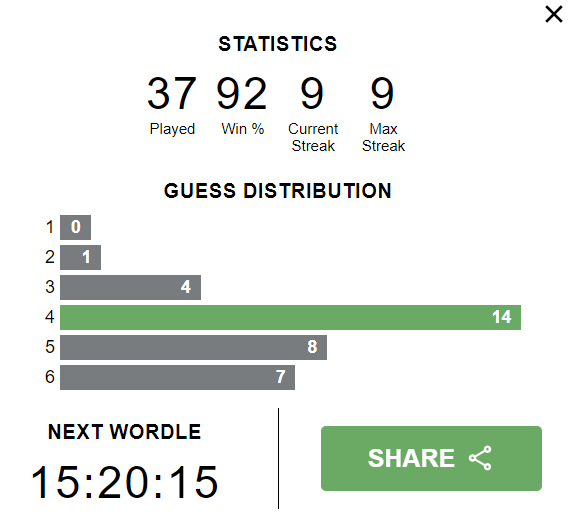The height and width of the screenshot is (521, 584).
Task: Click the 3-guess bar showing 4
Action: coord(130,287)
